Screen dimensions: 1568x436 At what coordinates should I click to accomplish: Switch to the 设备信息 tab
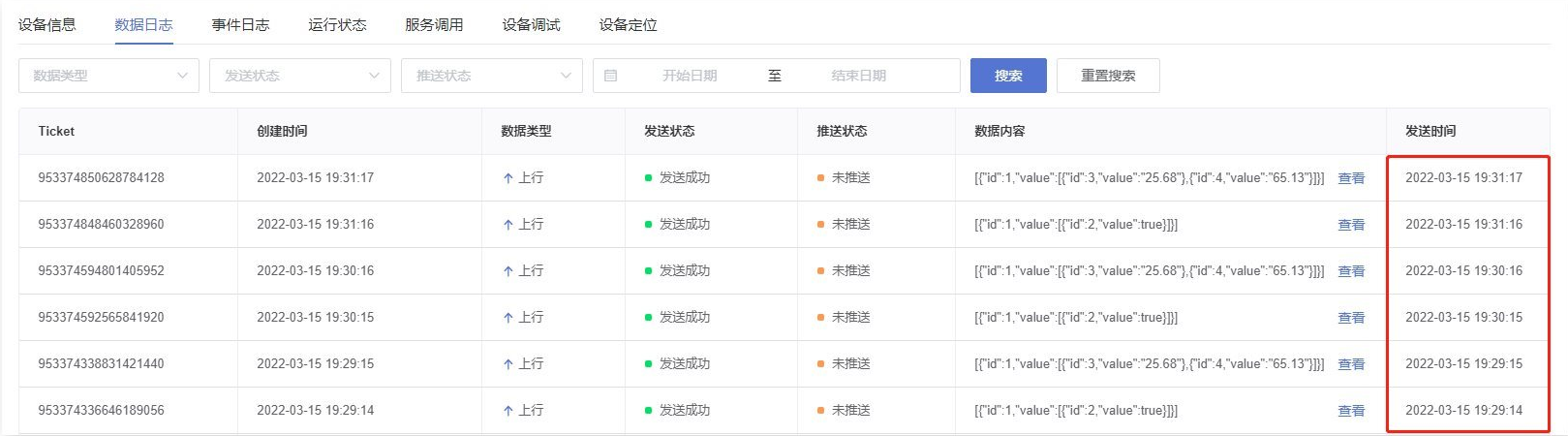(47, 25)
